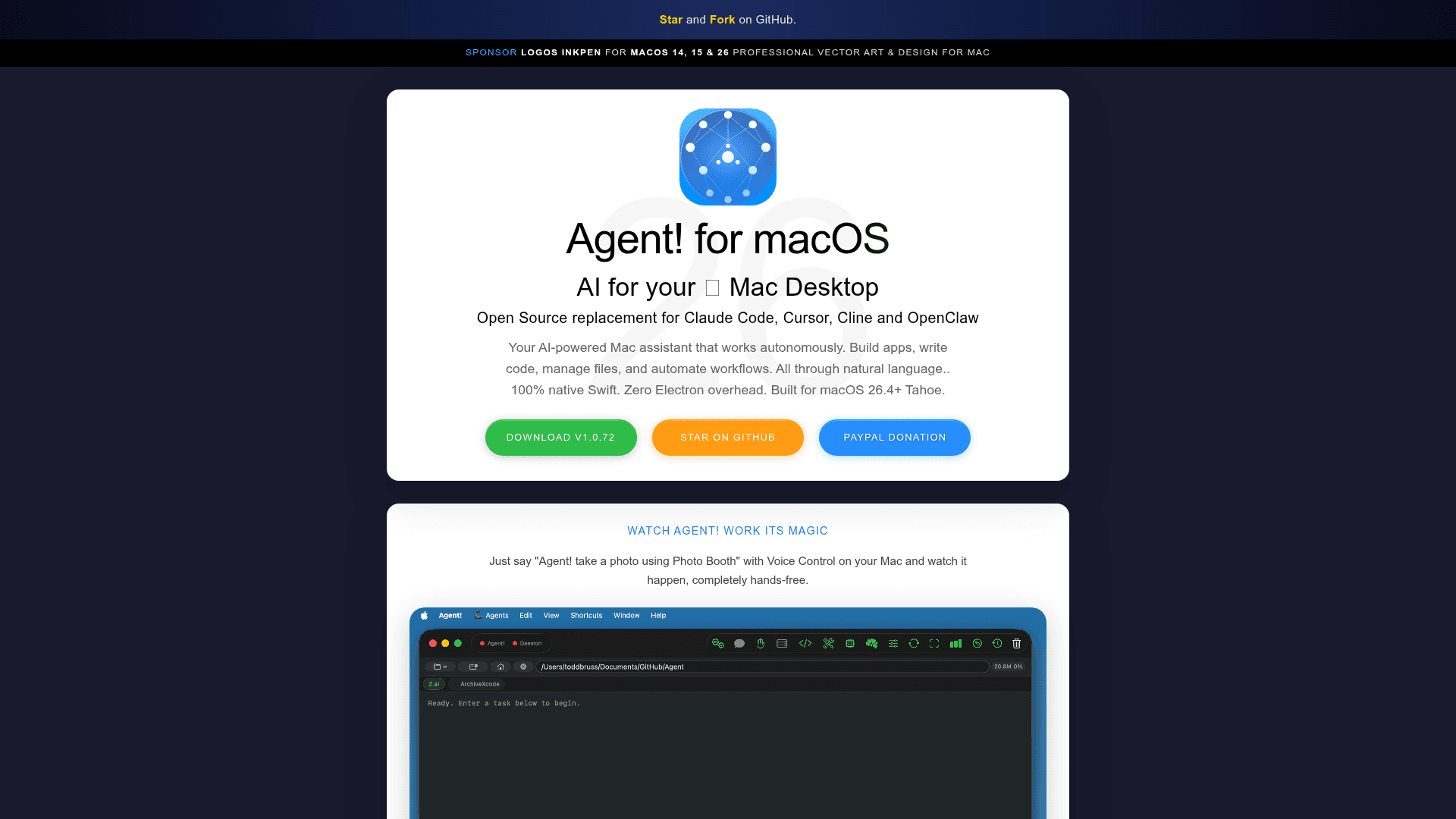The height and width of the screenshot is (819, 1456).
Task: Click the sync refresh icon
Action: click(x=914, y=643)
